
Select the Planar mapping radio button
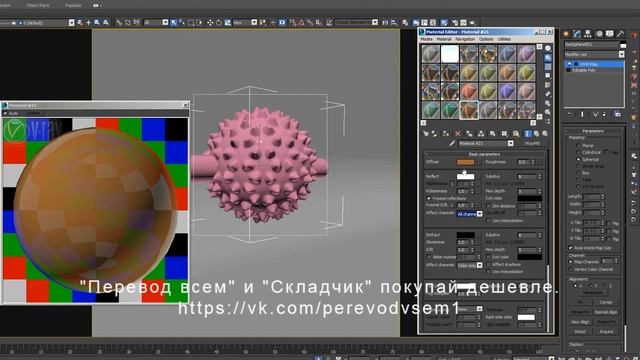[578, 145]
